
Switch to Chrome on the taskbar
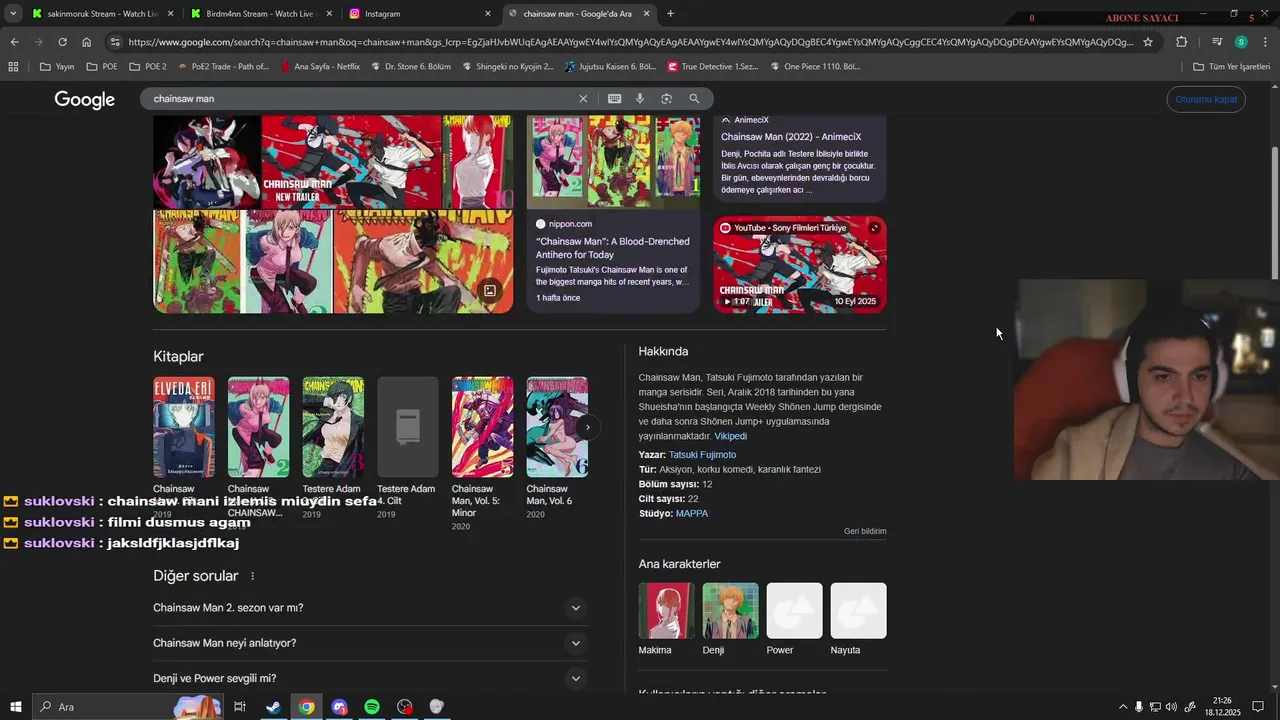coord(306,707)
